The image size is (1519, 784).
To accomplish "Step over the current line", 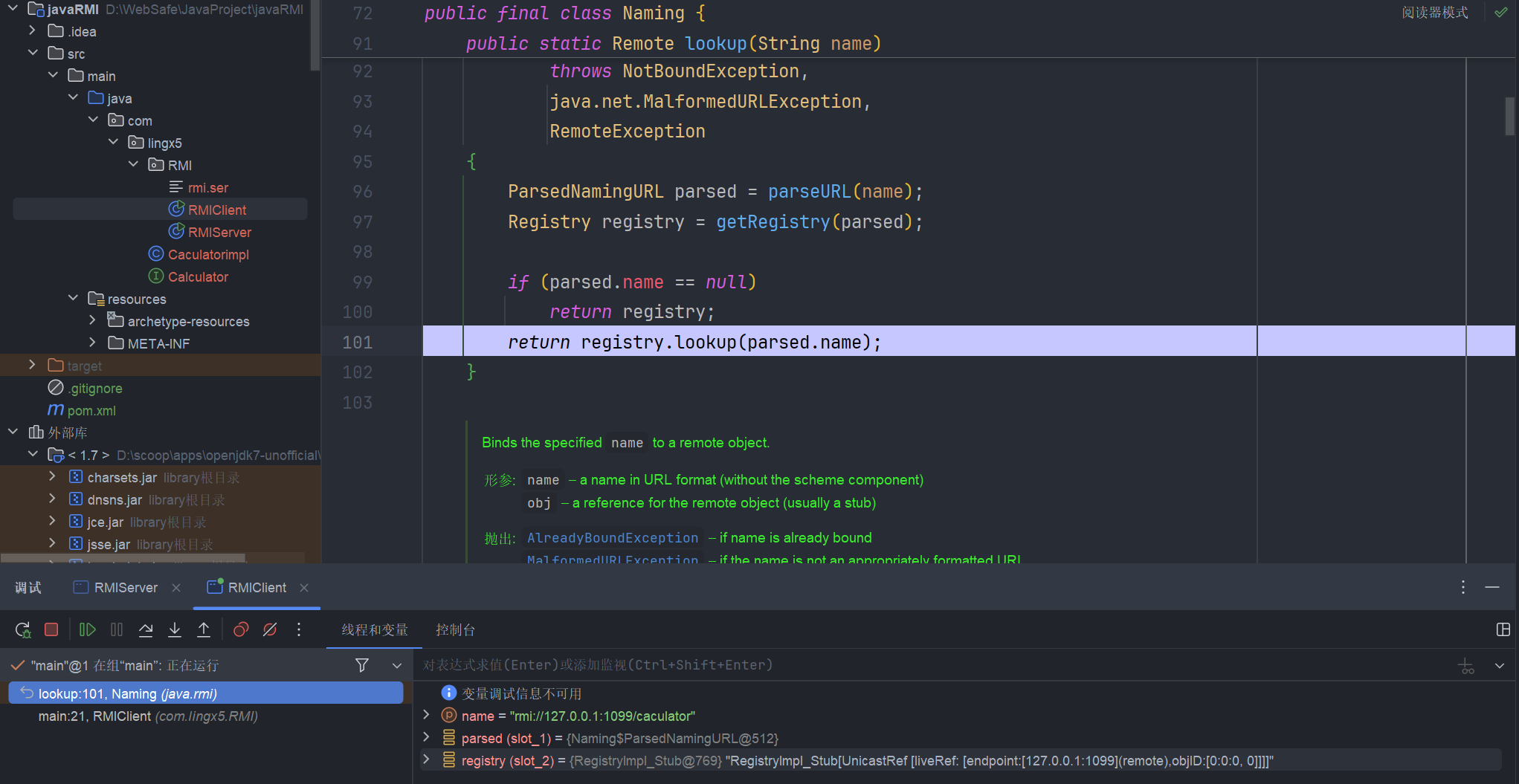I will pos(146,630).
